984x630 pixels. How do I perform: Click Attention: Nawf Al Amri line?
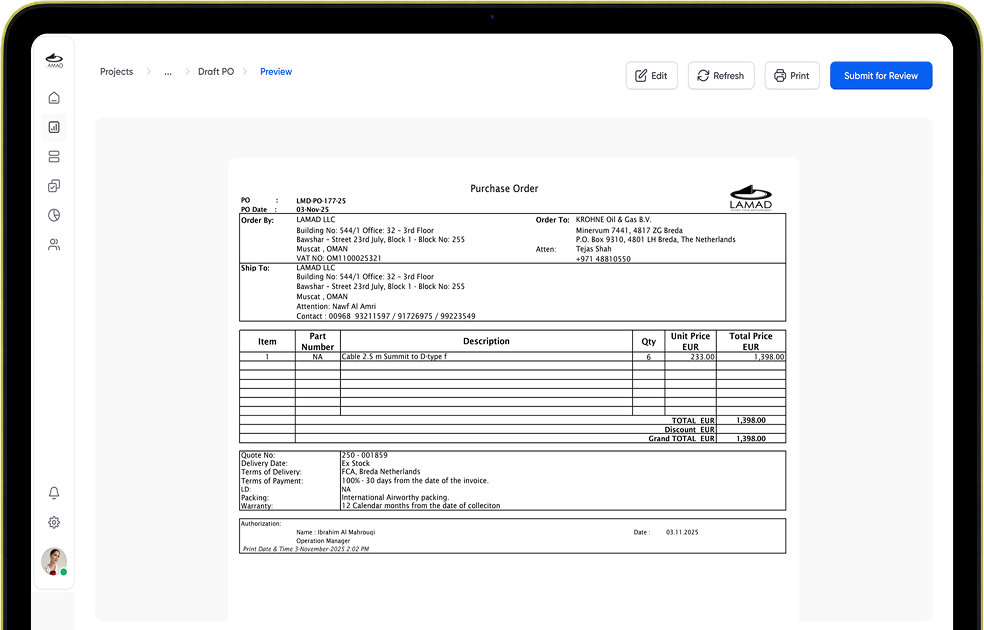pyautogui.click(x=336, y=306)
